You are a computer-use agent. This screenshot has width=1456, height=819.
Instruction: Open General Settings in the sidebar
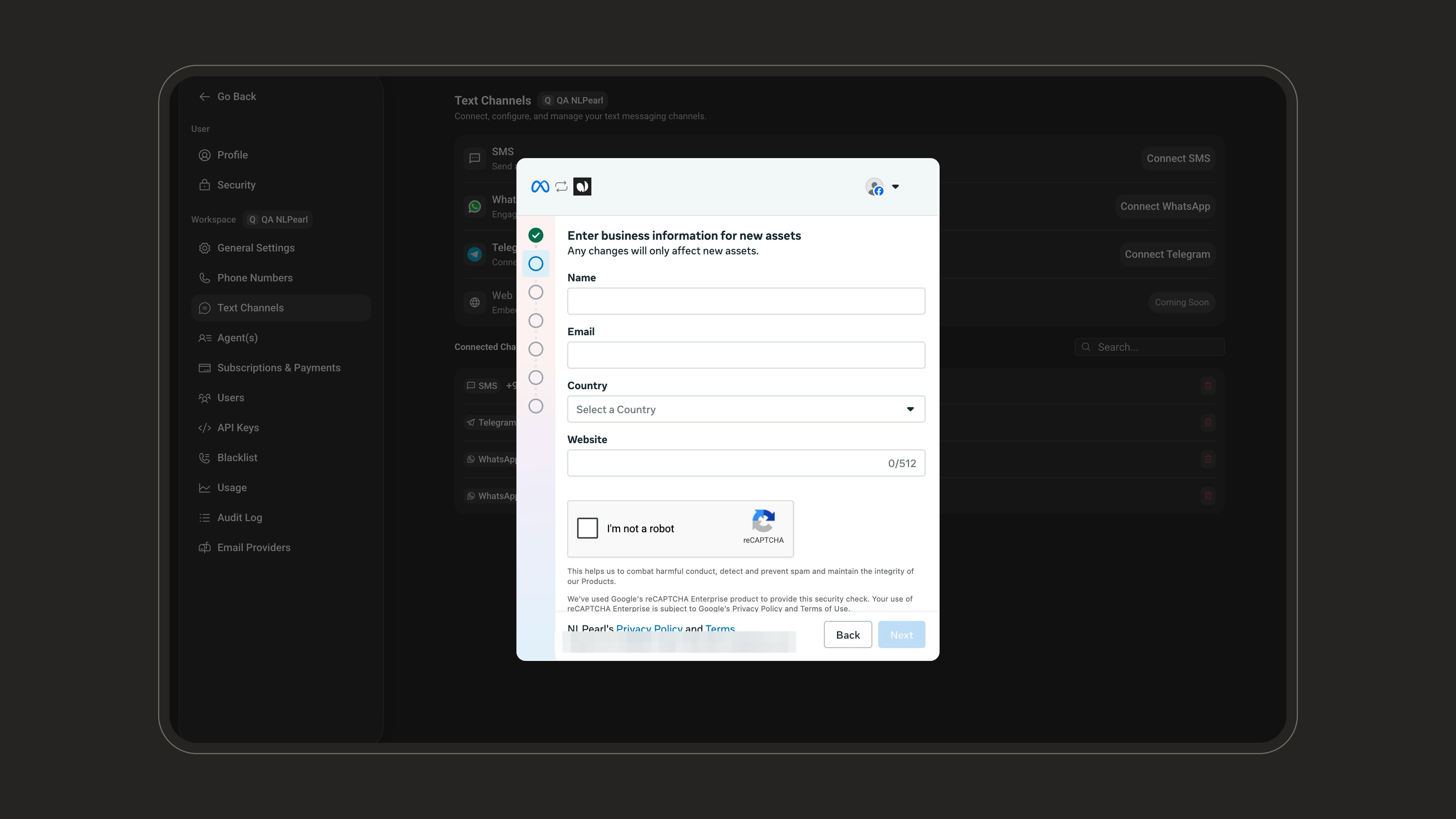[281, 248]
